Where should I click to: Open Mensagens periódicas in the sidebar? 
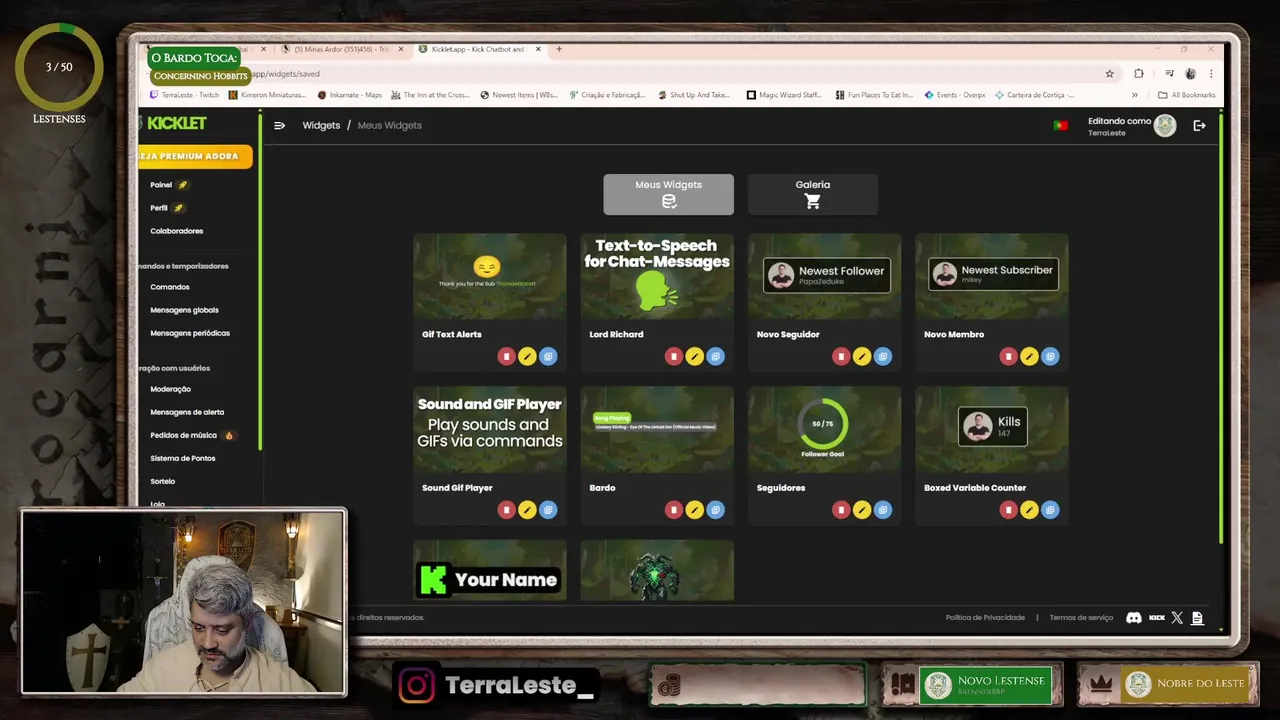(190, 333)
